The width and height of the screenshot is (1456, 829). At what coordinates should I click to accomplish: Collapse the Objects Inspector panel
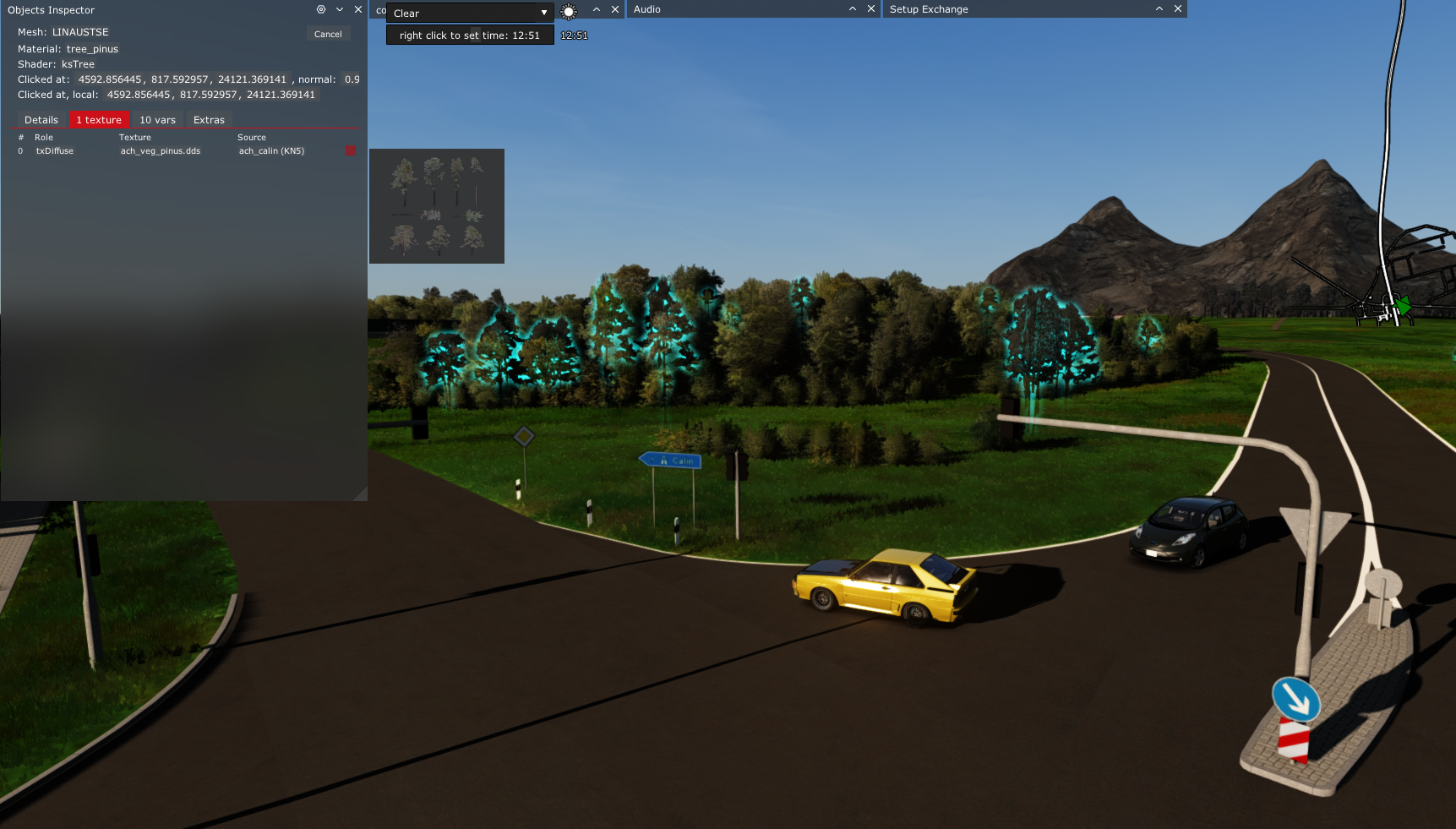[x=340, y=9]
